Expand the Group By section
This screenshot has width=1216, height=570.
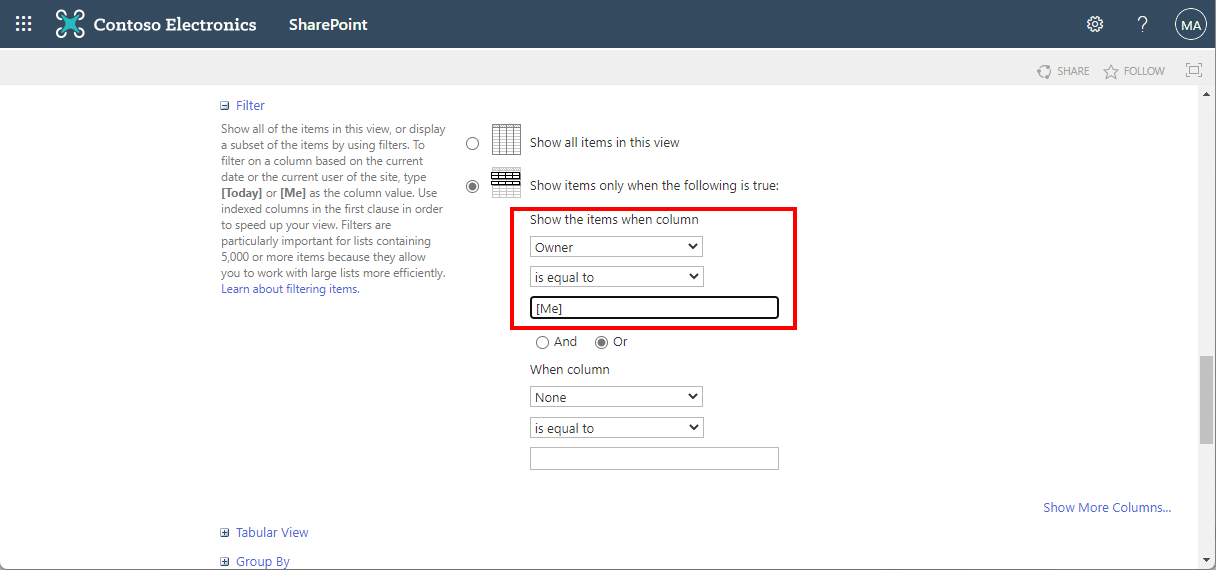point(225,562)
